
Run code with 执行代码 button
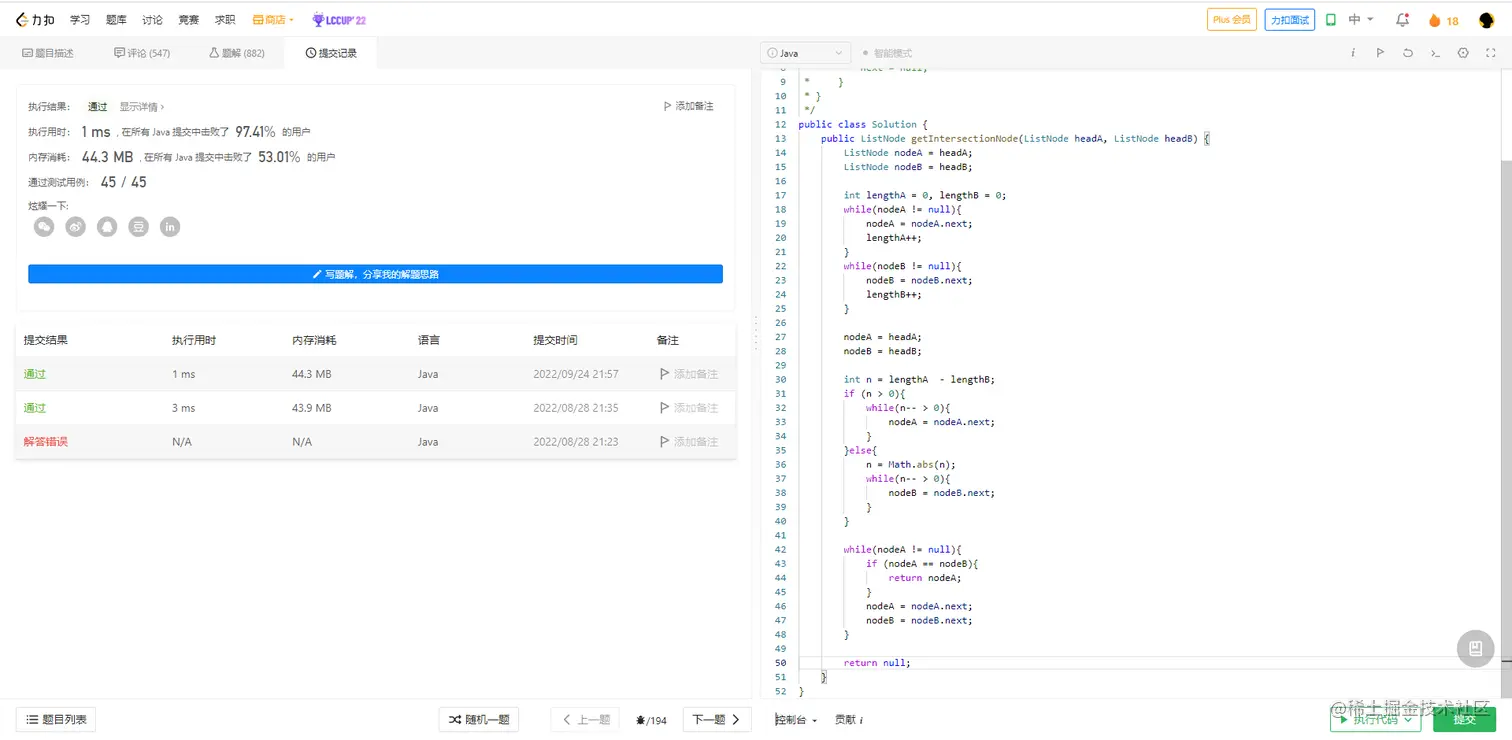[1376, 719]
